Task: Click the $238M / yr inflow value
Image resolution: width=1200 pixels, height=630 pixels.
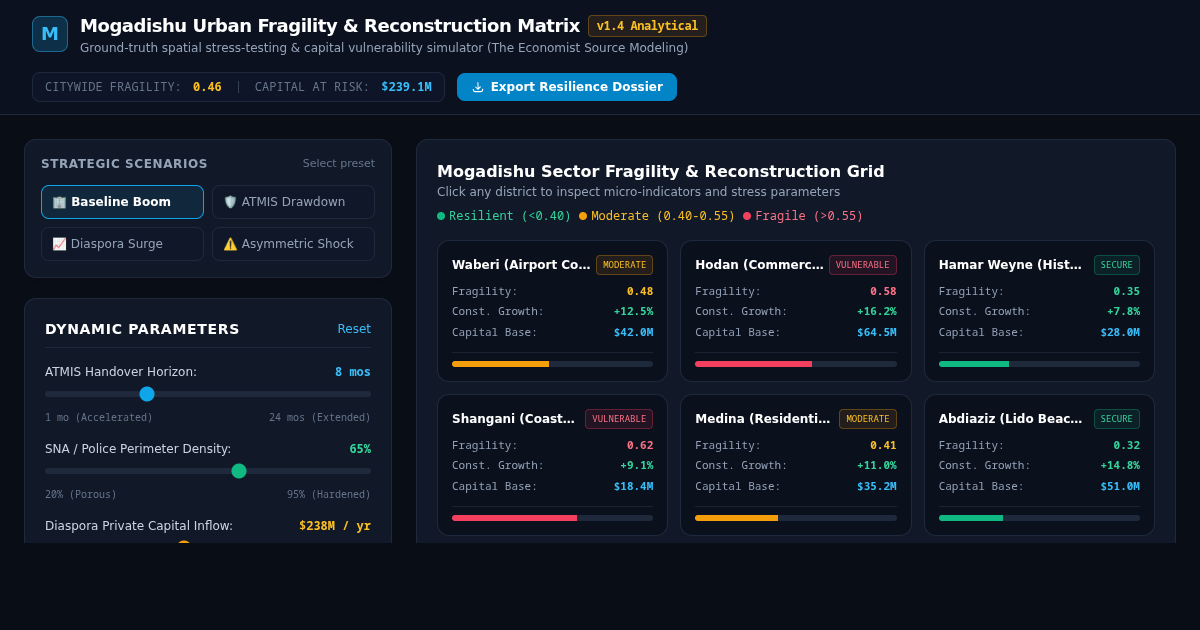Action: (335, 526)
